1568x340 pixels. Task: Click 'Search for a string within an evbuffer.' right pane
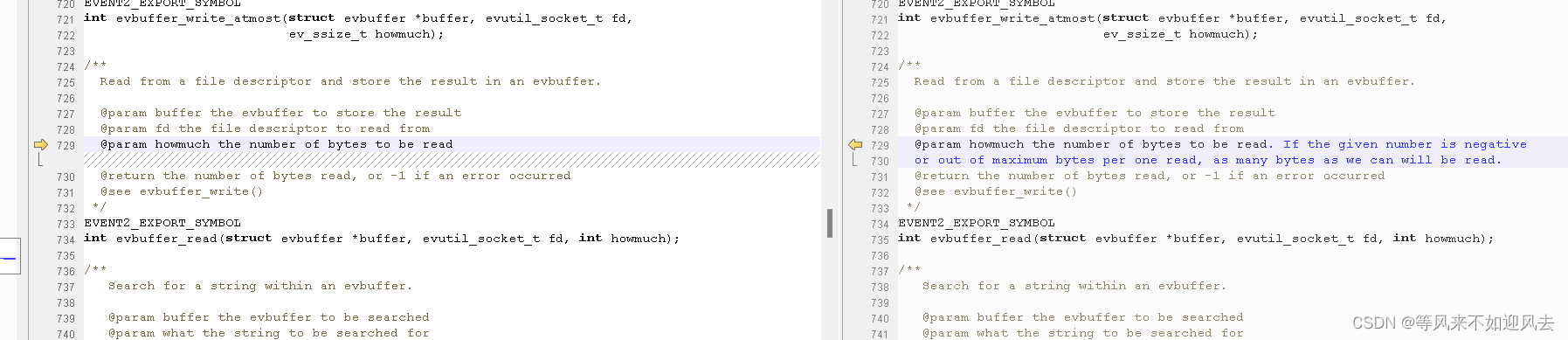pyautogui.click(x=1074, y=286)
